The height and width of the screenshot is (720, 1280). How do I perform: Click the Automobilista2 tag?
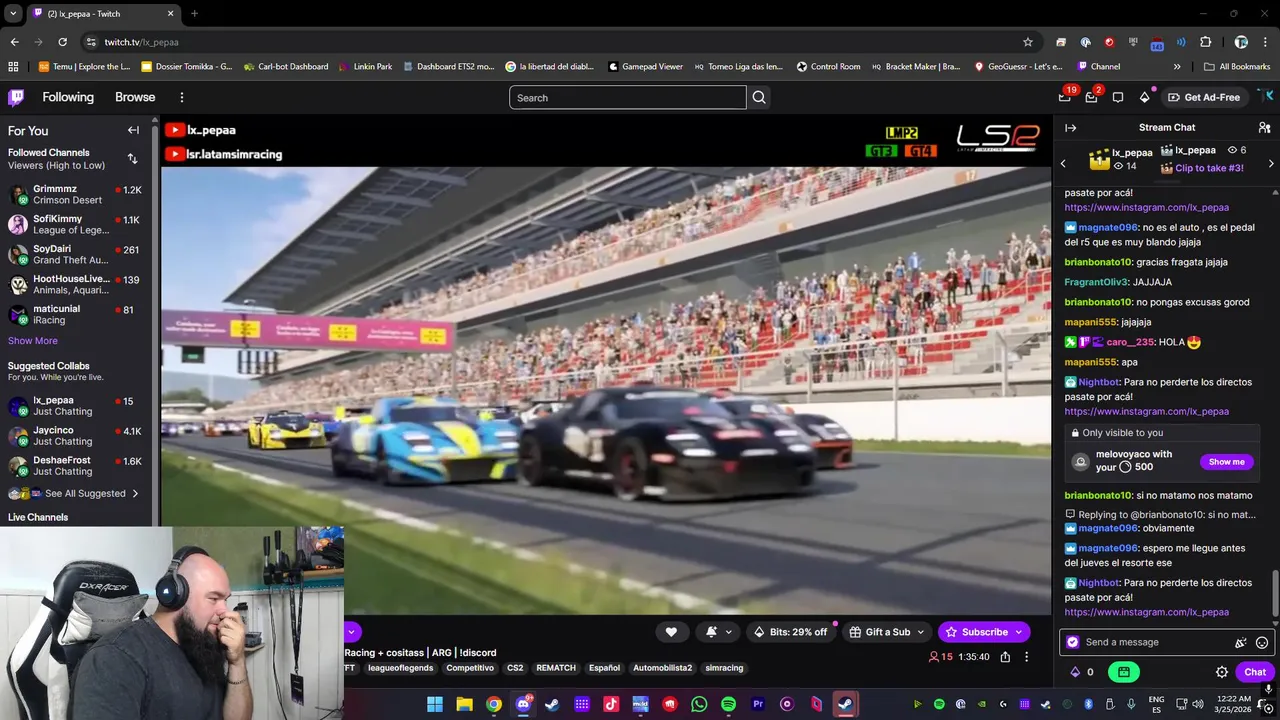(x=662, y=668)
